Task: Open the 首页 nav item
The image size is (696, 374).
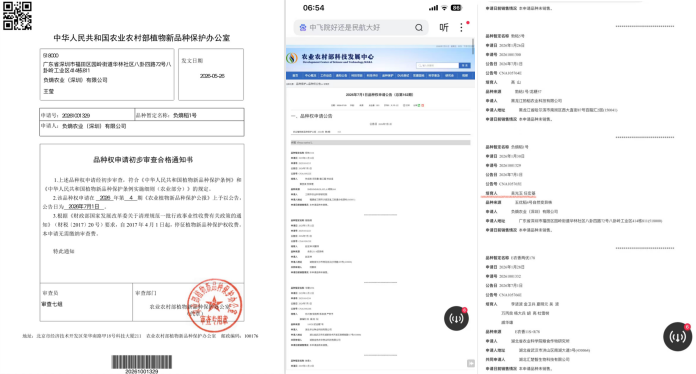Action: click(295, 76)
